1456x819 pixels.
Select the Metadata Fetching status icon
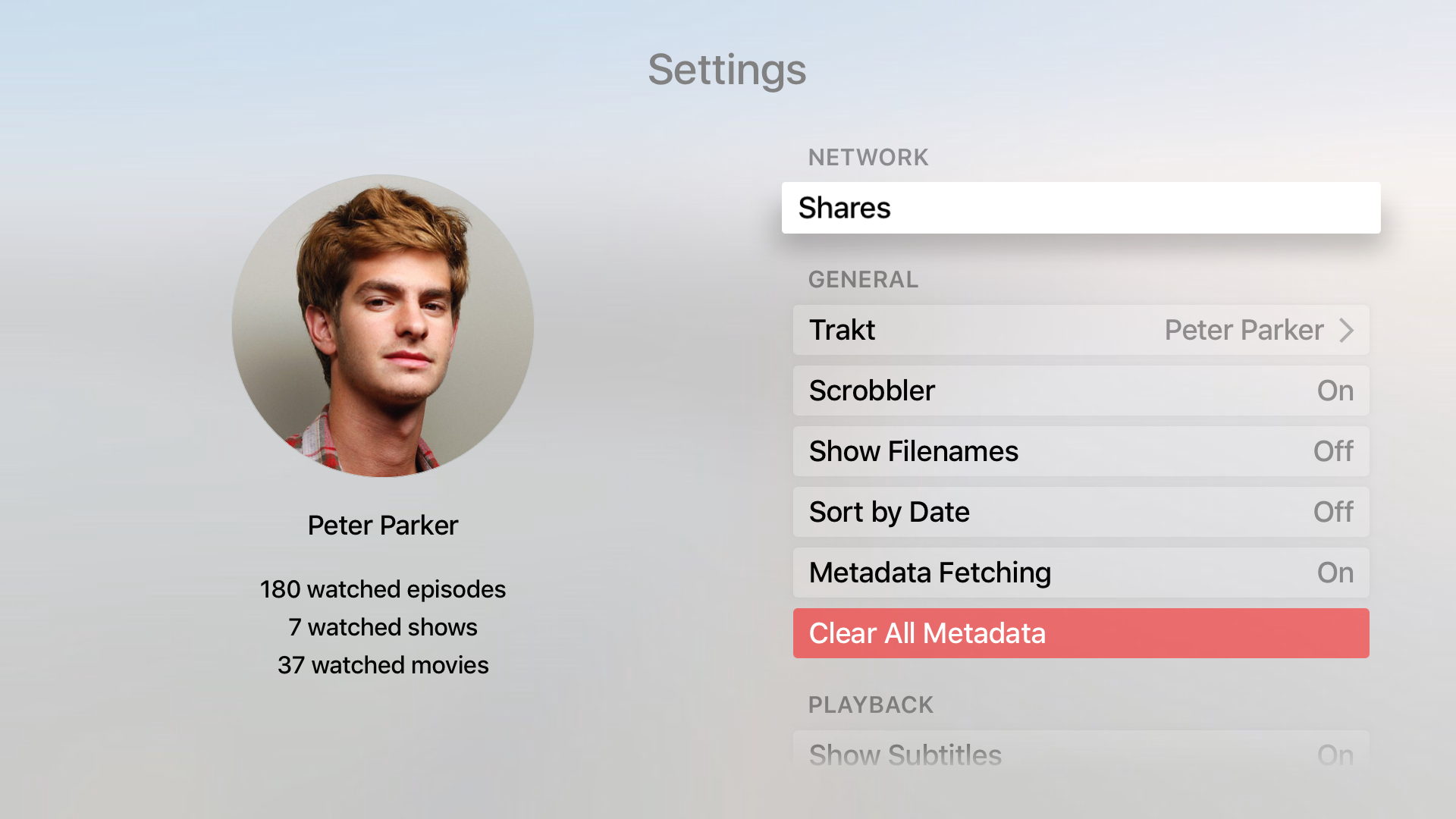tap(1337, 571)
